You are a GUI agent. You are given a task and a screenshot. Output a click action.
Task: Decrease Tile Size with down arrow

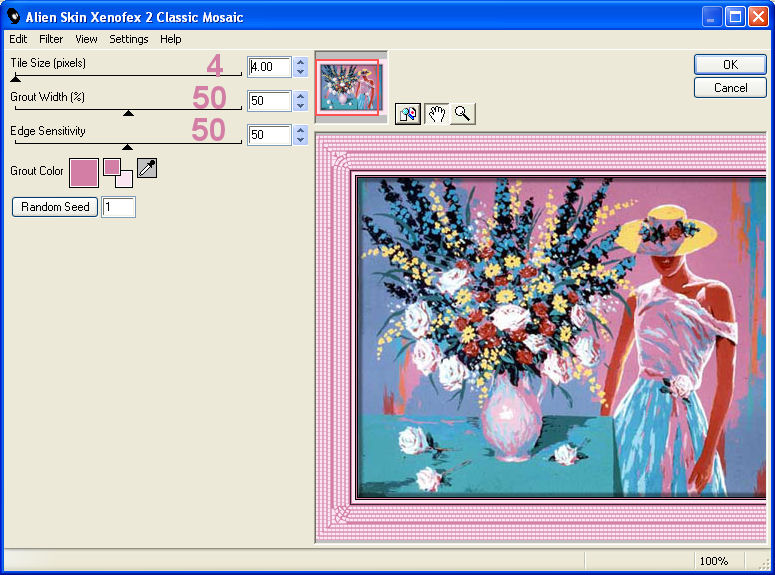301,72
